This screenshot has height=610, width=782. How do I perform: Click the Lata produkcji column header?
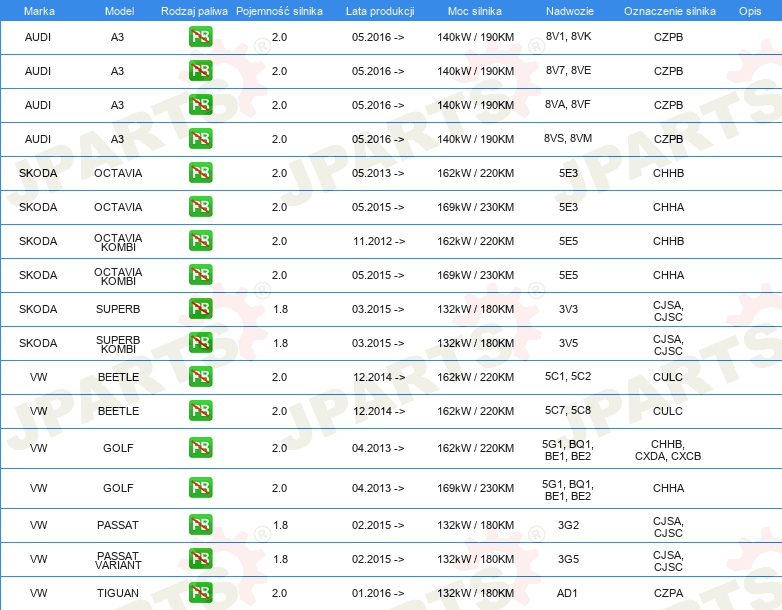click(380, 11)
